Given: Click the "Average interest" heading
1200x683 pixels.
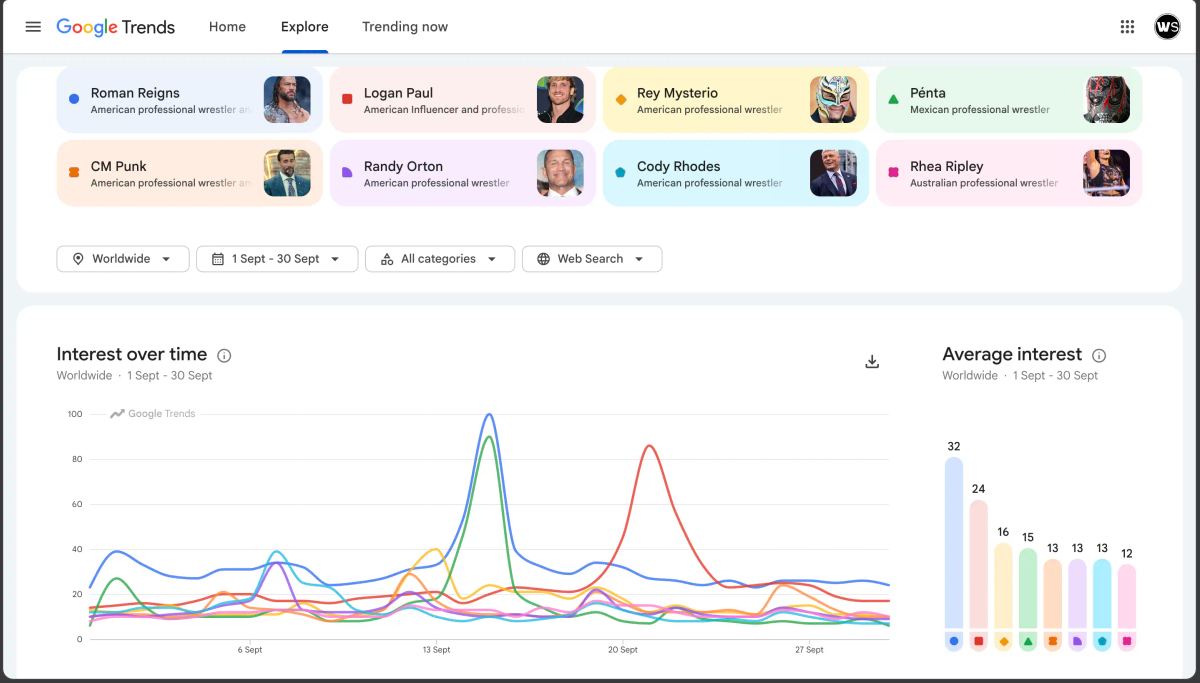Looking at the screenshot, I should [x=1012, y=354].
